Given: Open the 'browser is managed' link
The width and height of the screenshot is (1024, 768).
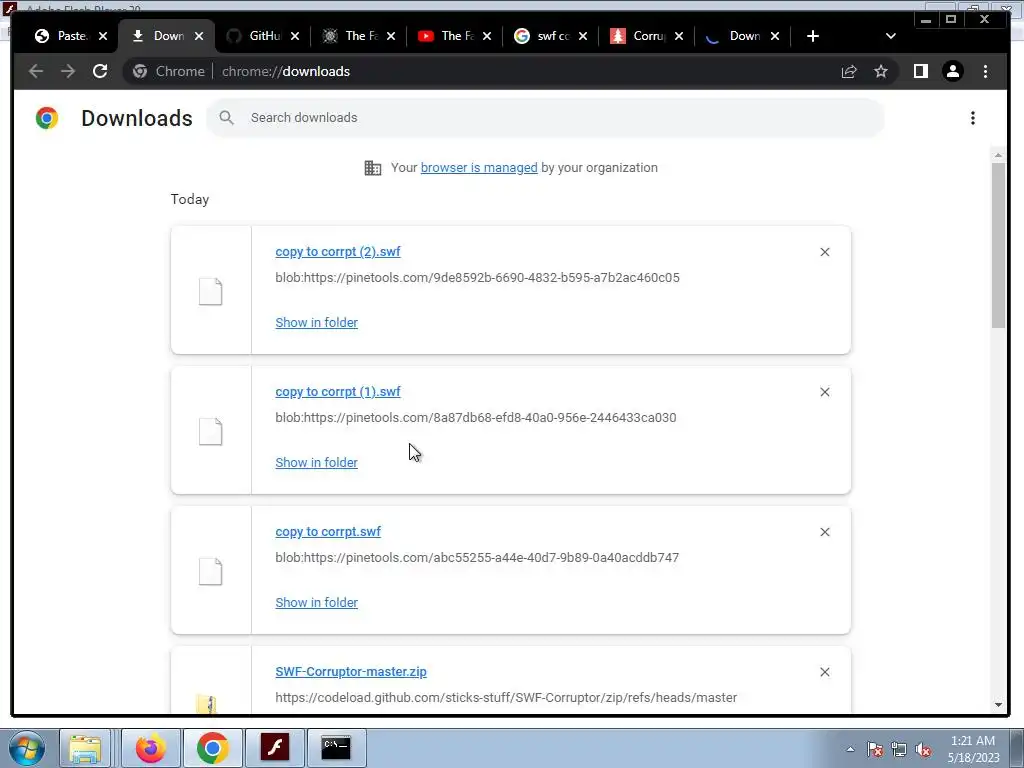Looking at the screenshot, I should click(479, 168).
